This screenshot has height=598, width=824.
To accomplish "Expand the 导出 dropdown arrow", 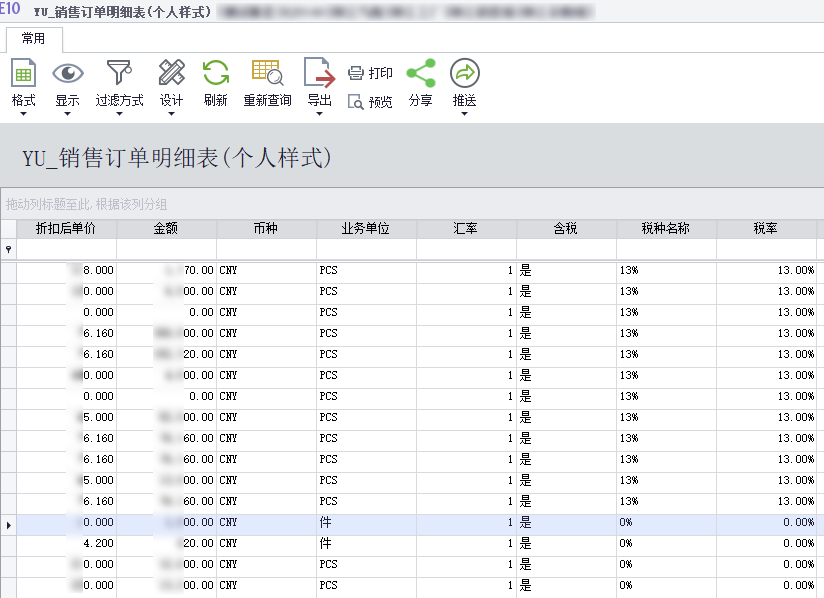I will coord(320,114).
